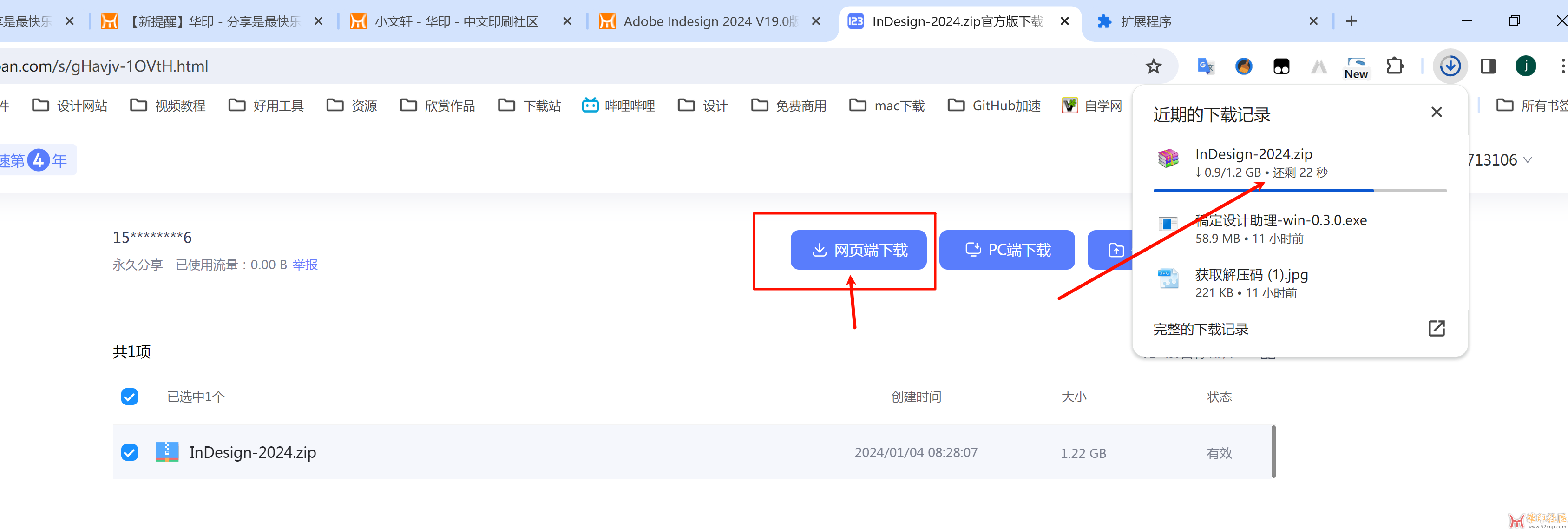1568x530 pixels.
Task: Click the blue save-to-cloud folder button
Action: pyautogui.click(x=1109, y=250)
